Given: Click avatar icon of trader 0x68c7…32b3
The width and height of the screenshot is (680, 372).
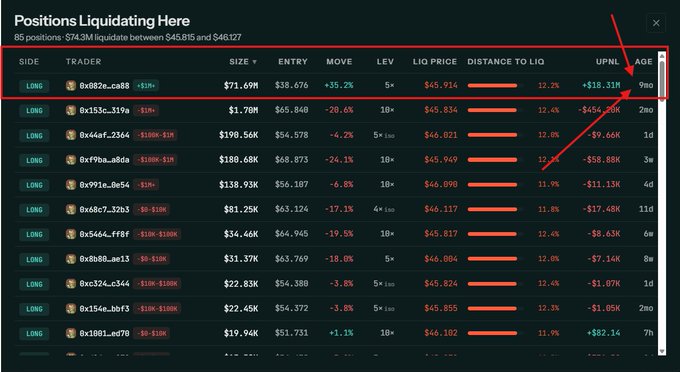Looking at the screenshot, I should pyautogui.click(x=71, y=209).
